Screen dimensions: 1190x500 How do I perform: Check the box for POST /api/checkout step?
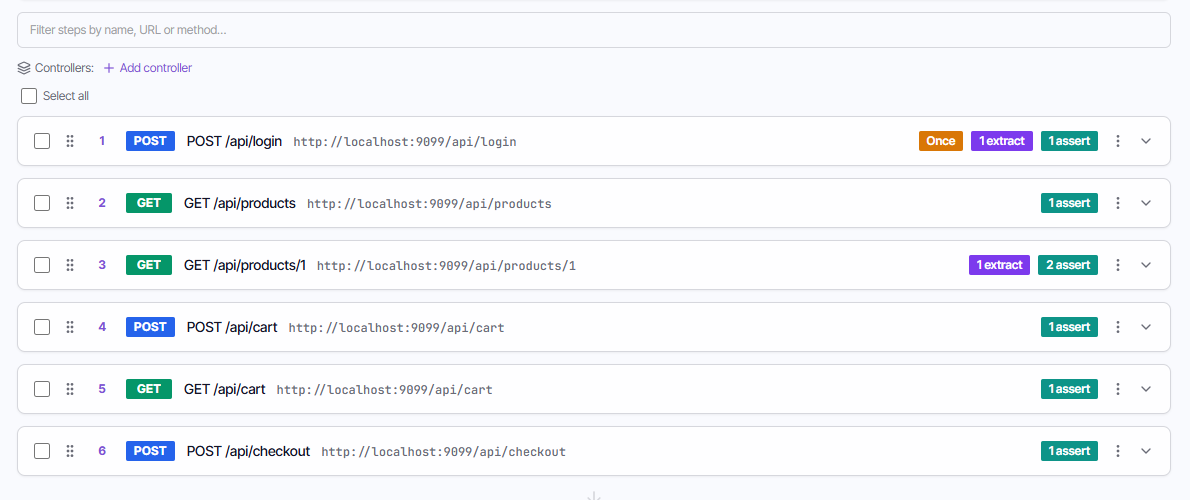(42, 451)
